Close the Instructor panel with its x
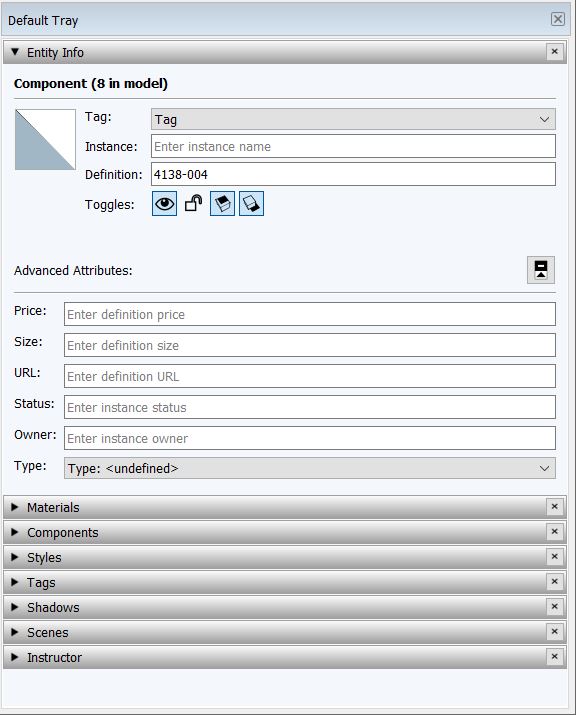This screenshot has height=715, width=576. coord(555,657)
